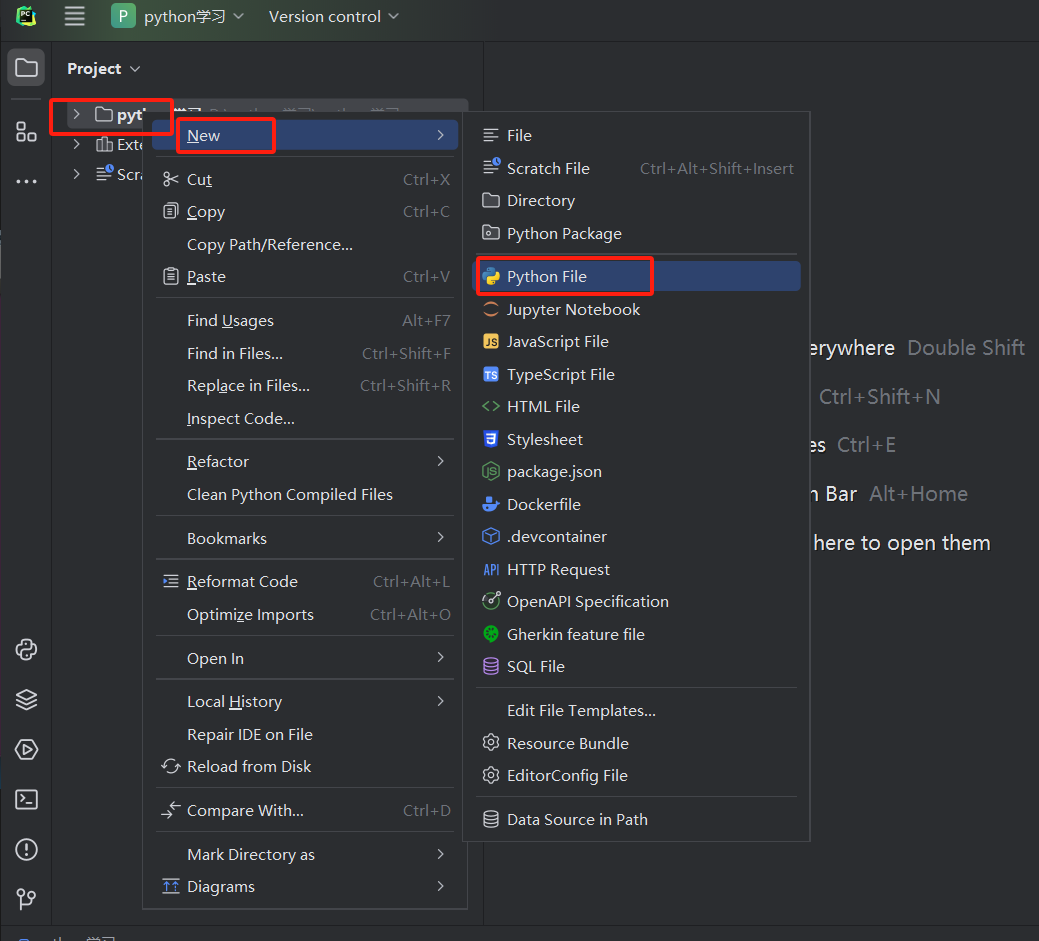Image resolution: width=1039 pixels, height=941 pixels.
Task: Open the Git version control tool window
Action: [27, 899]
